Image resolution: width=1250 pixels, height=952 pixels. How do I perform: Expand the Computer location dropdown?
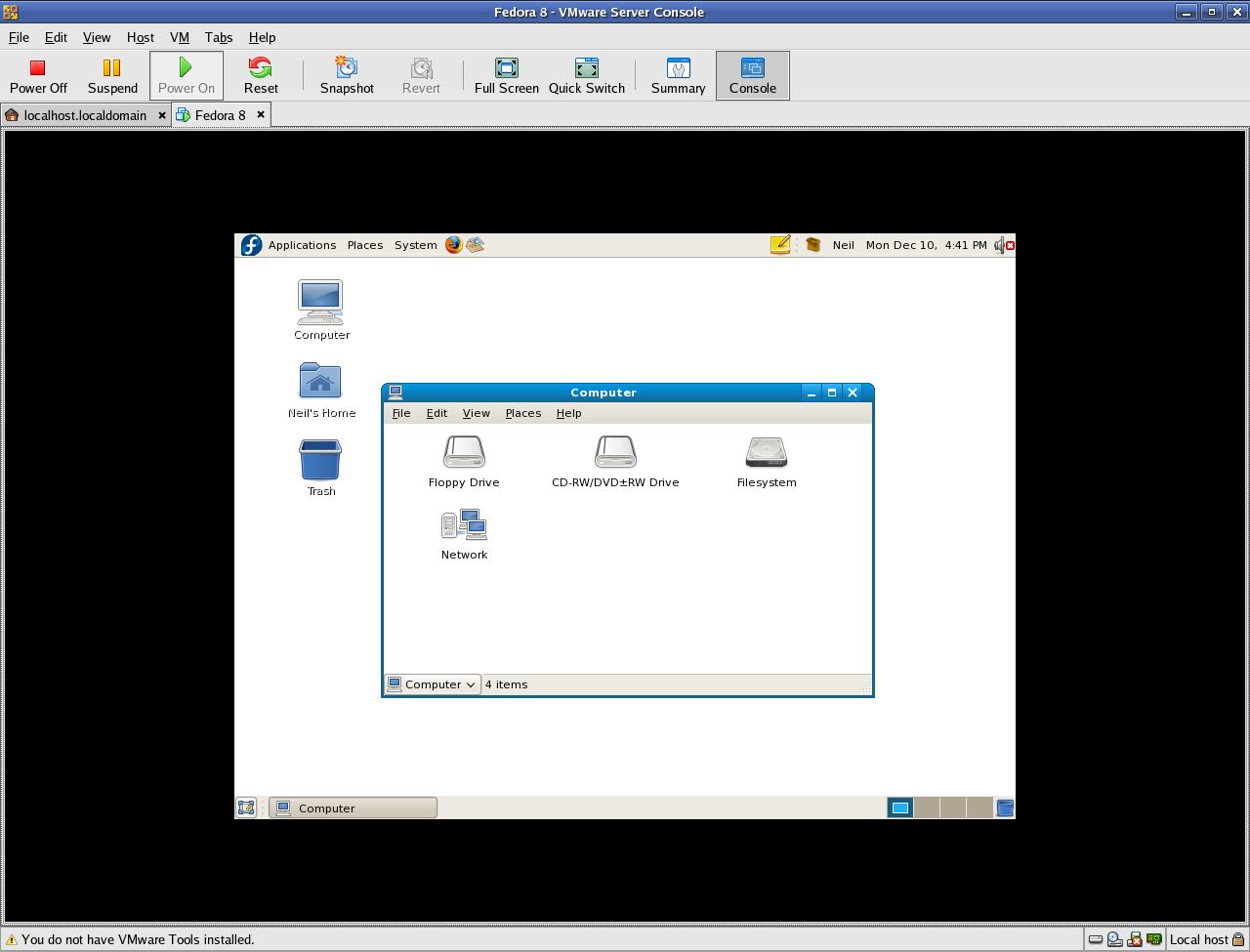click(x=433, y=684)
